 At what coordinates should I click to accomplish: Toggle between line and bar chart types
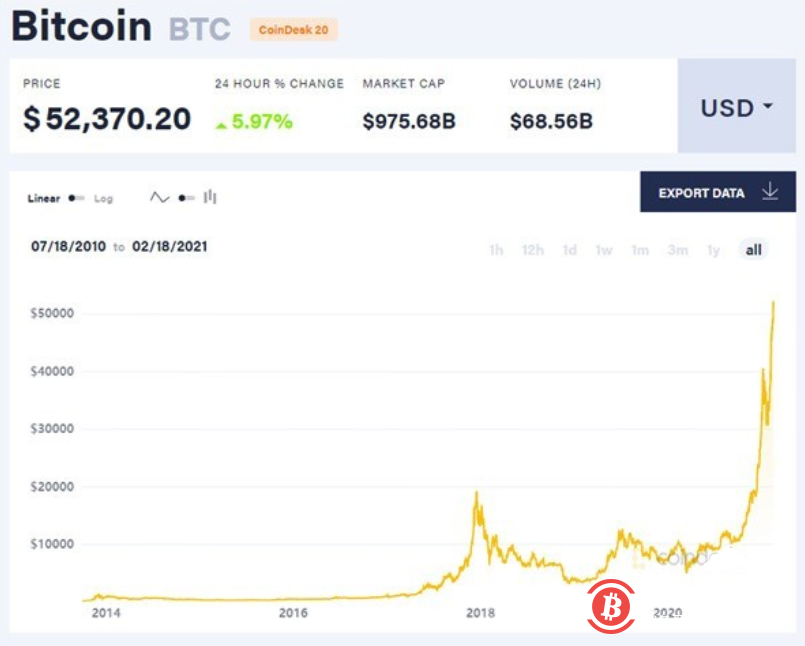[184, 198]
